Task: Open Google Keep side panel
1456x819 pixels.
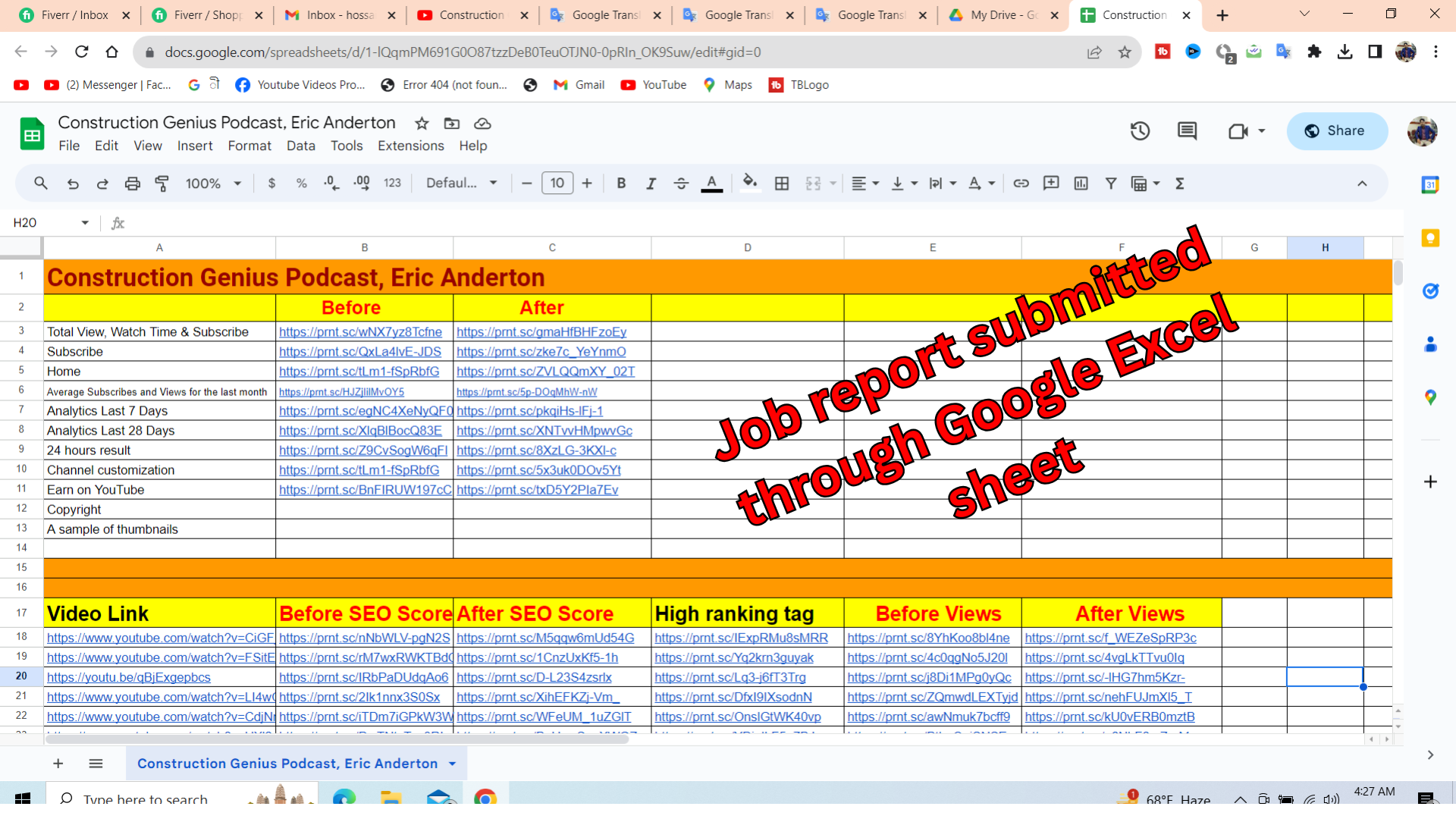Action: 1430,238
